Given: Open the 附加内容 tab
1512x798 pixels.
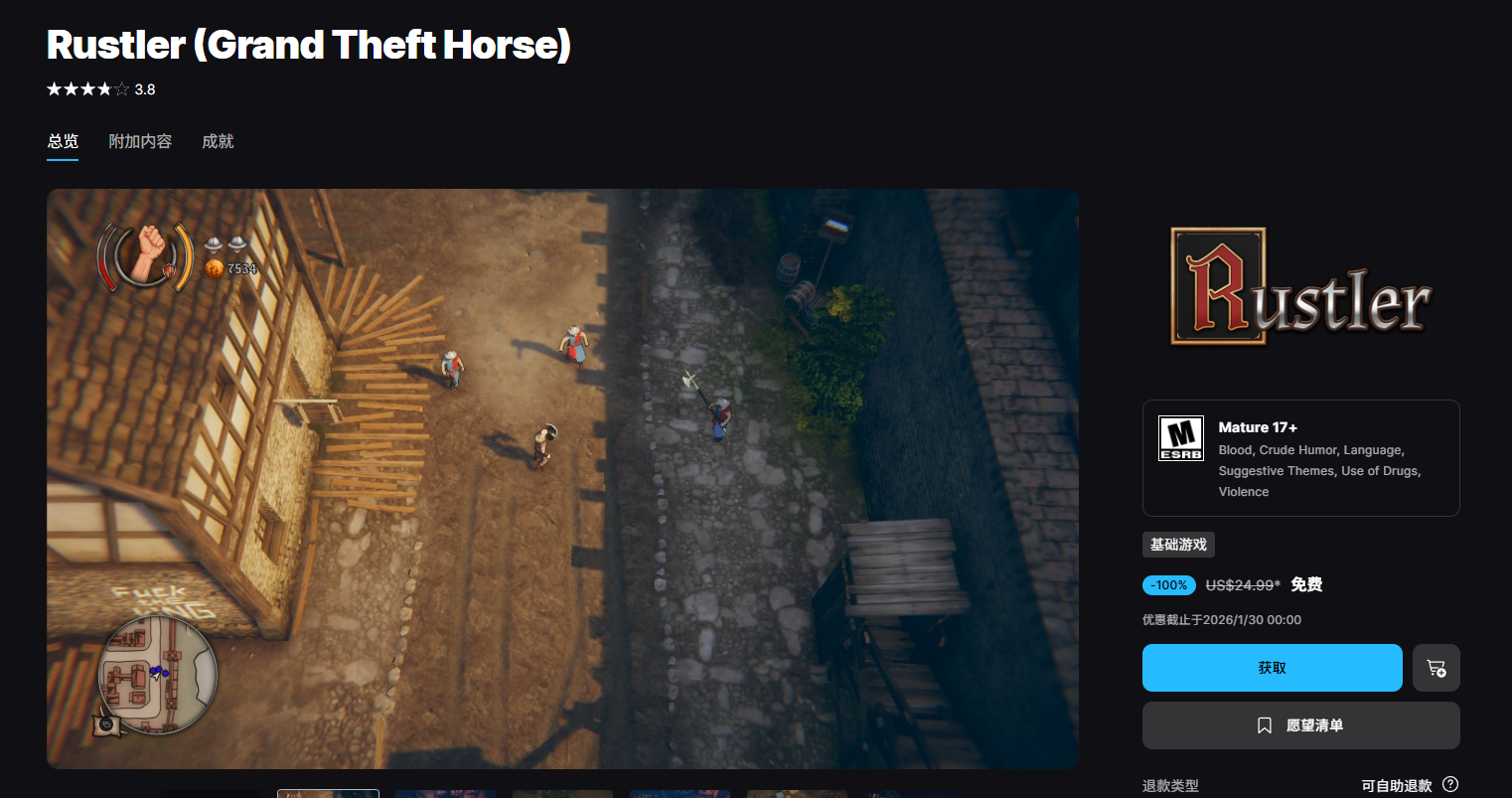Looking at the screenshot, I should pos(140,141).
